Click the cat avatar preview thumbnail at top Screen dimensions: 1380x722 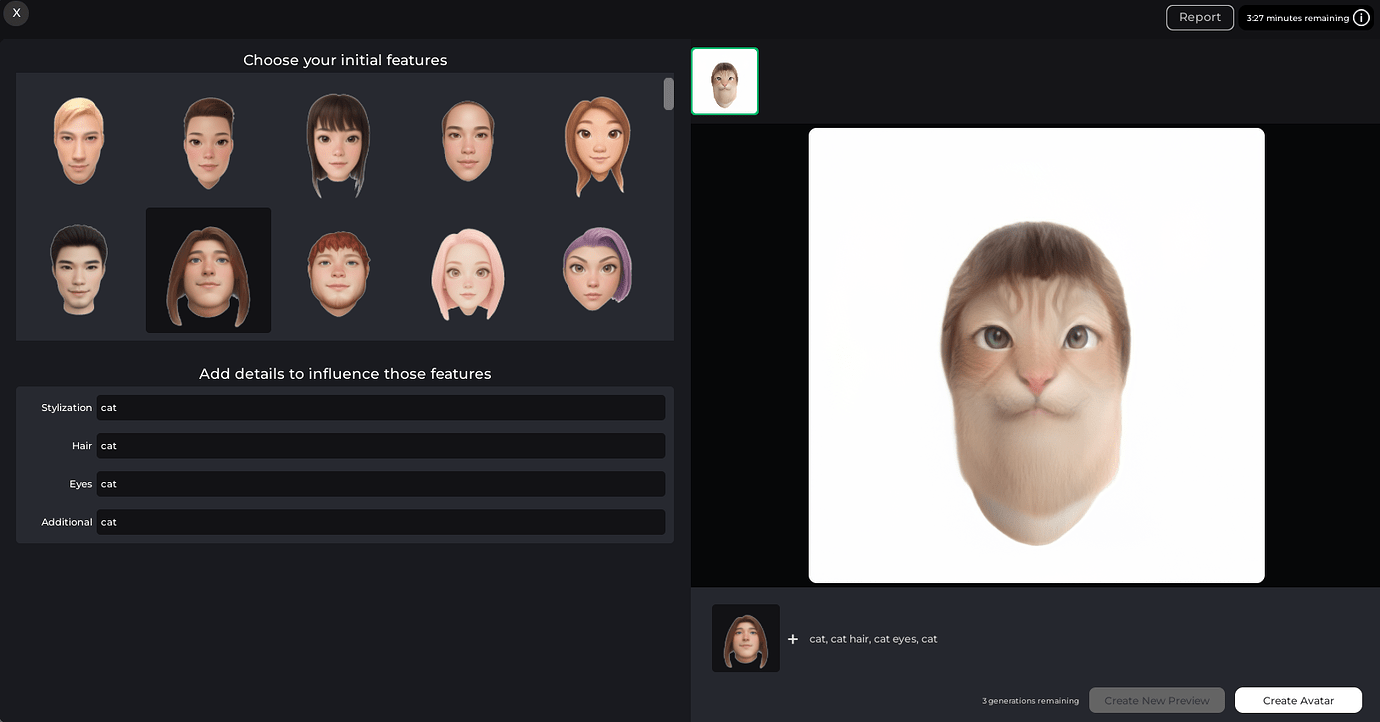(x=724, y=80)
